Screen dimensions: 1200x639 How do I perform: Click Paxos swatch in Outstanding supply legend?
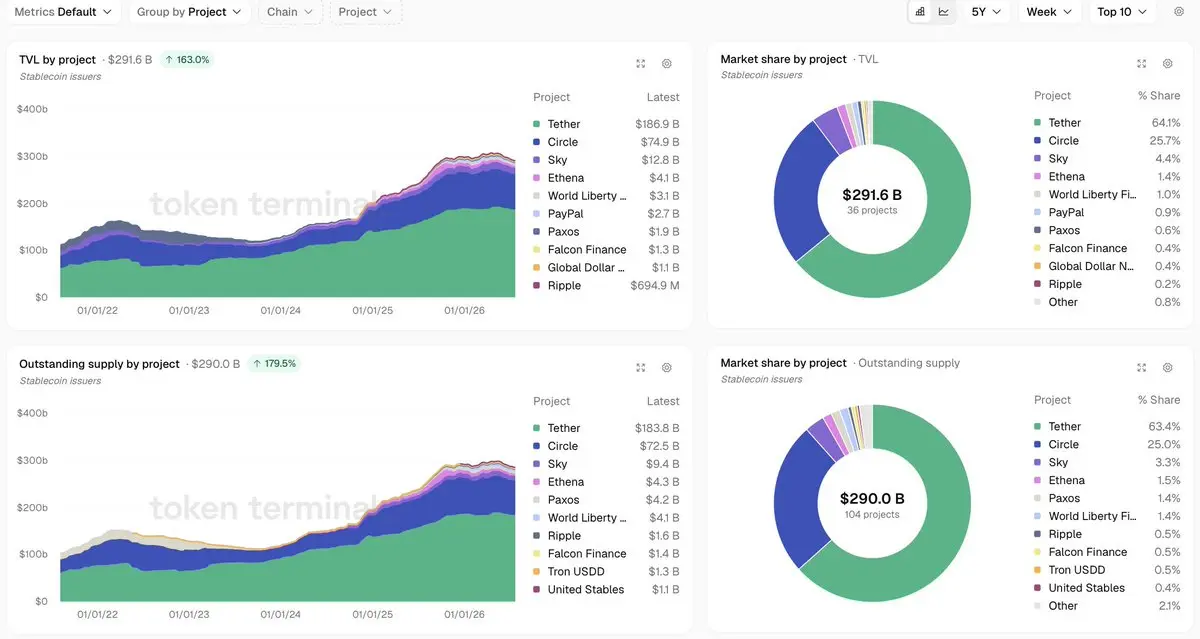(537, 500)
